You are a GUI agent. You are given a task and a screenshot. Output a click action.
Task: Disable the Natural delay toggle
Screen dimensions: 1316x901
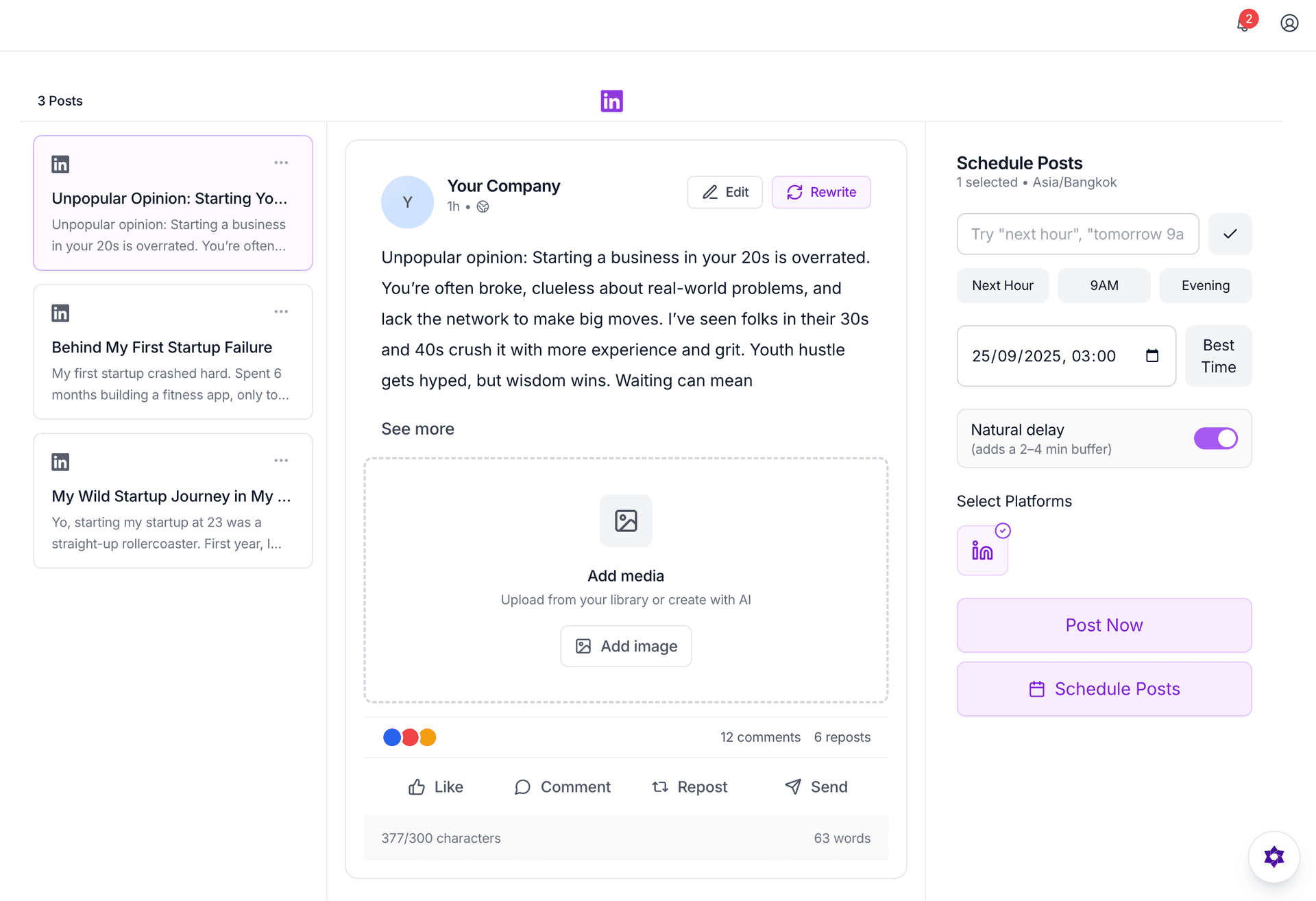tap(1216, 438)
